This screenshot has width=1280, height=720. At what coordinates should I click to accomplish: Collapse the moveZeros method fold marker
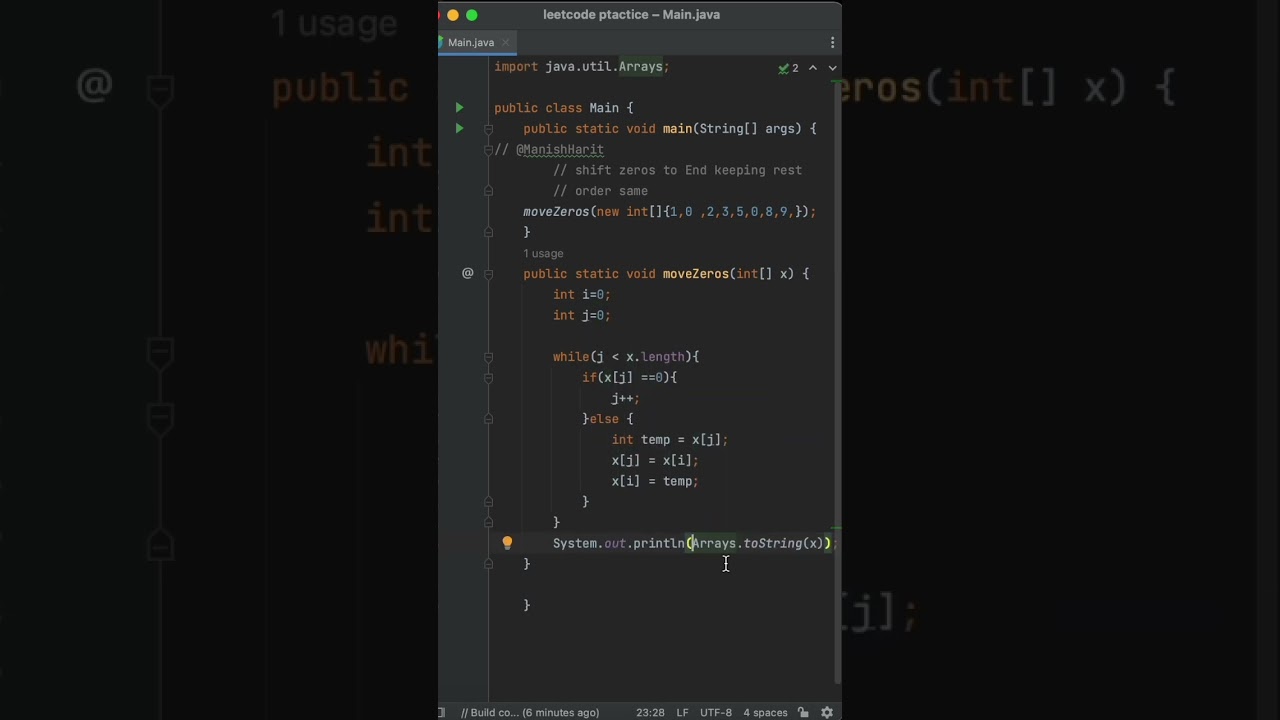488,273
